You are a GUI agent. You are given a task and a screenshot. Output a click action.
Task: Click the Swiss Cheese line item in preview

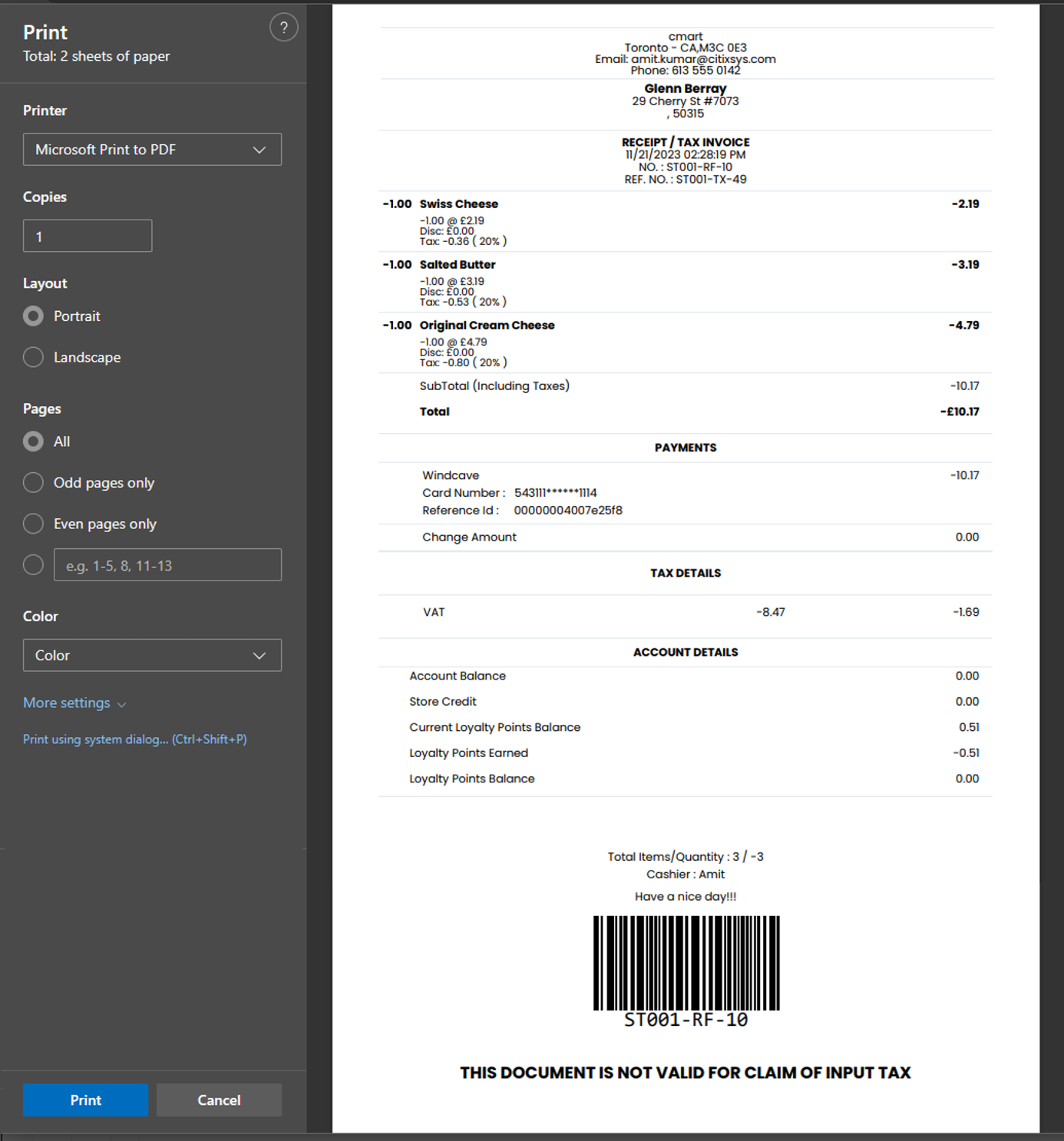[459, 204]
